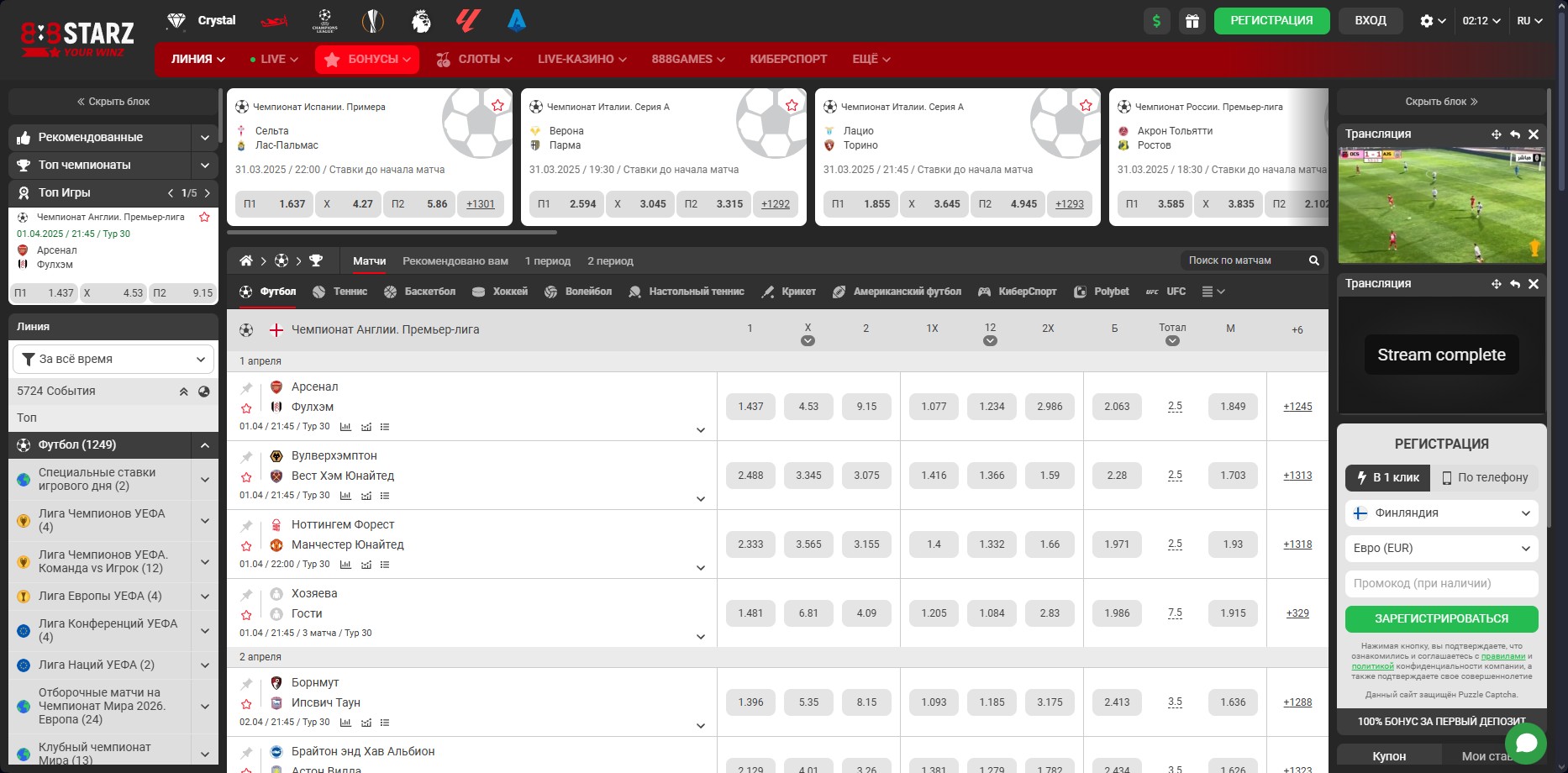Screen dimensions: 1568x773
Task: Favorite the Сельта vs Лас-Пальмас card
Action: coord(497,105)
